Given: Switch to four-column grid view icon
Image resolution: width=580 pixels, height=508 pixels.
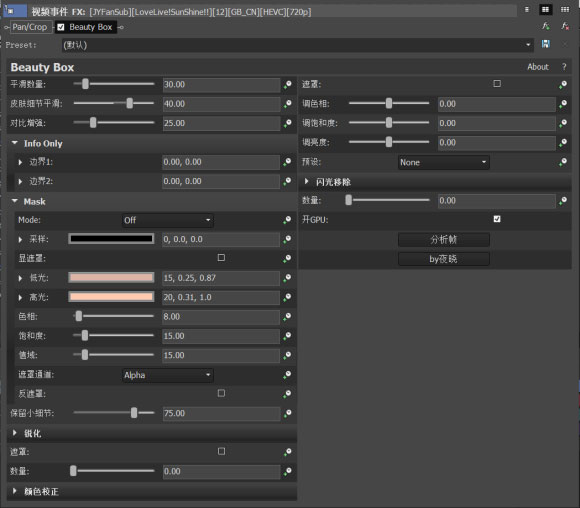Looking at the screenshot, I should [x=564, y=10].
